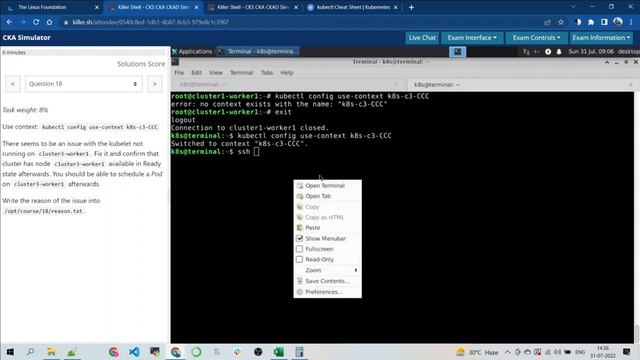
Task: Bookmark this page with star icon
Action: [x=561, y=22]
